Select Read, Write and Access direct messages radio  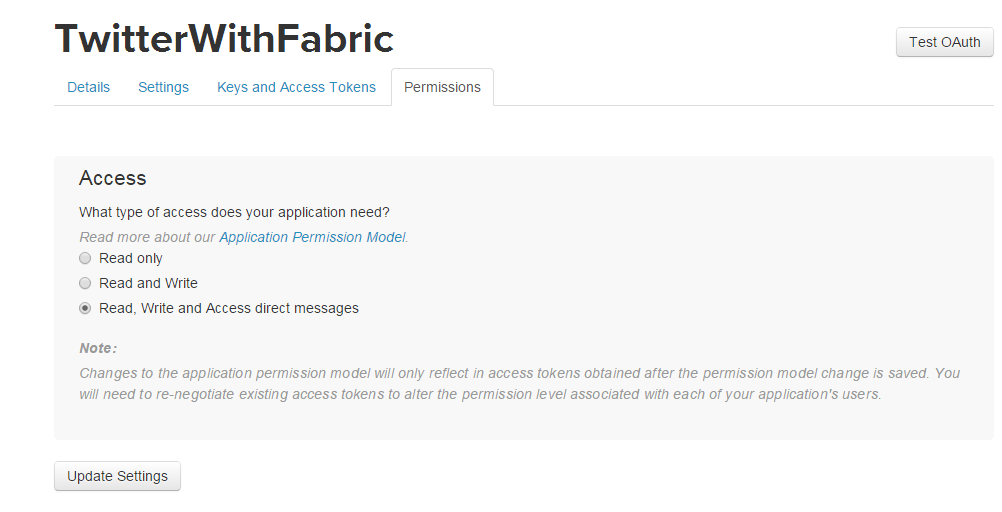[85, 308]
